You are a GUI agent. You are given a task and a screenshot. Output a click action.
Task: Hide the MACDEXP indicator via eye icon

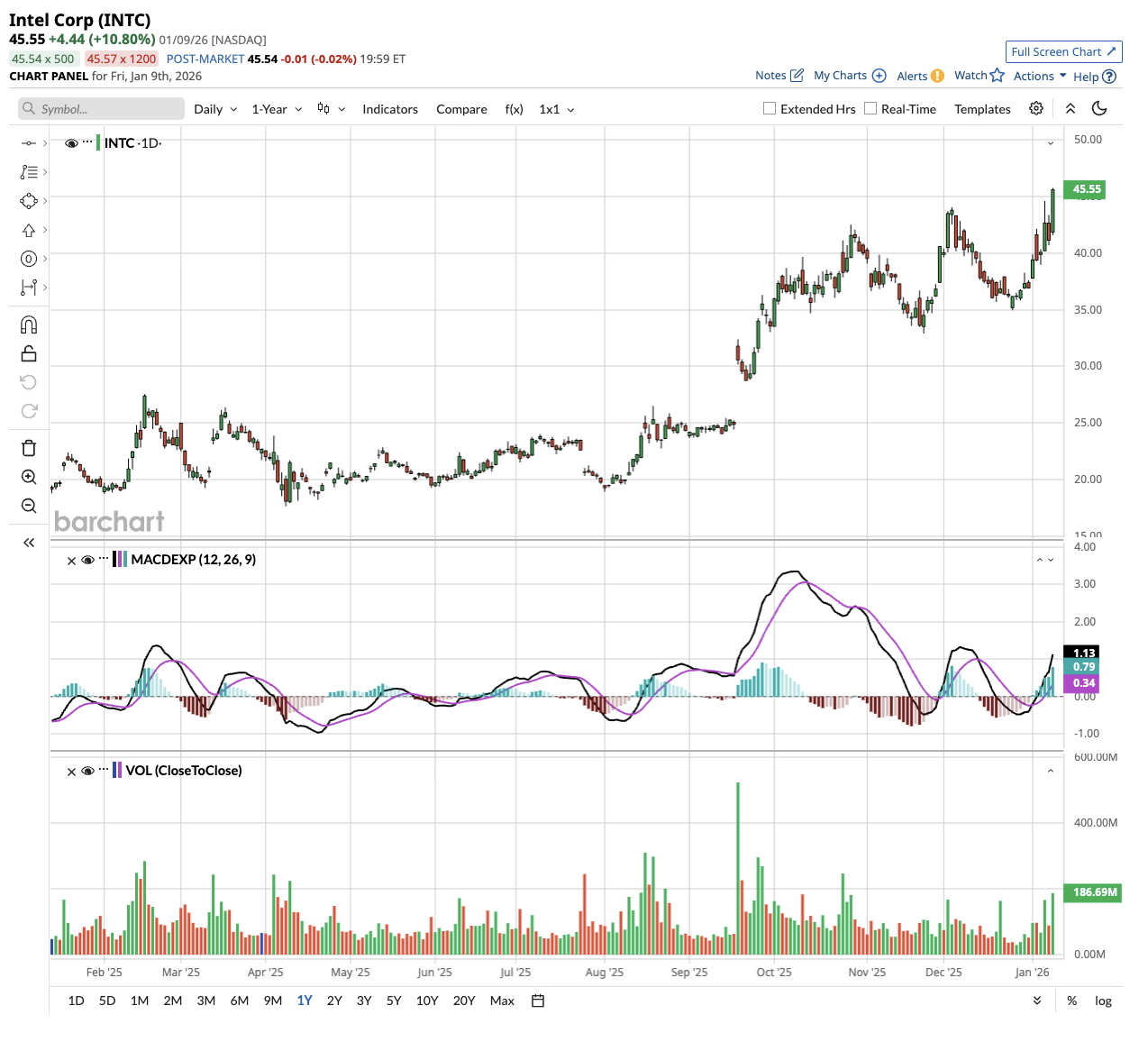[x=88, y=560]
